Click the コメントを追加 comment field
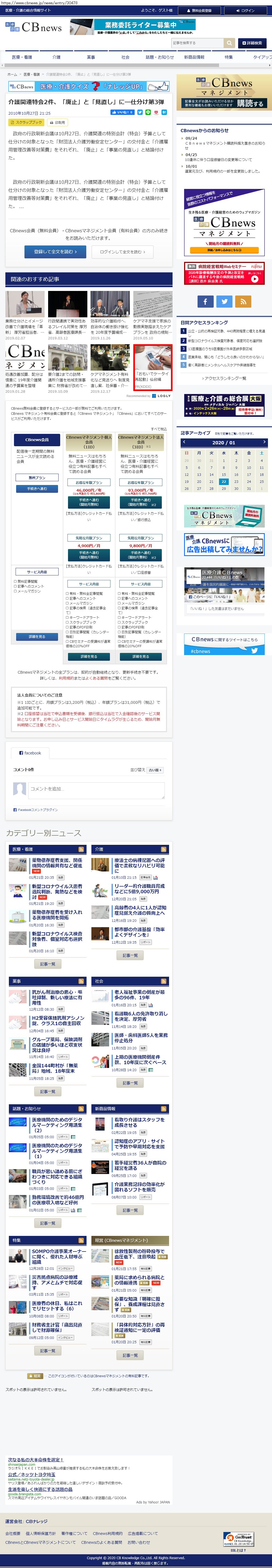The height and width of the screenshot is (1568, 272). tap(96, 790)
